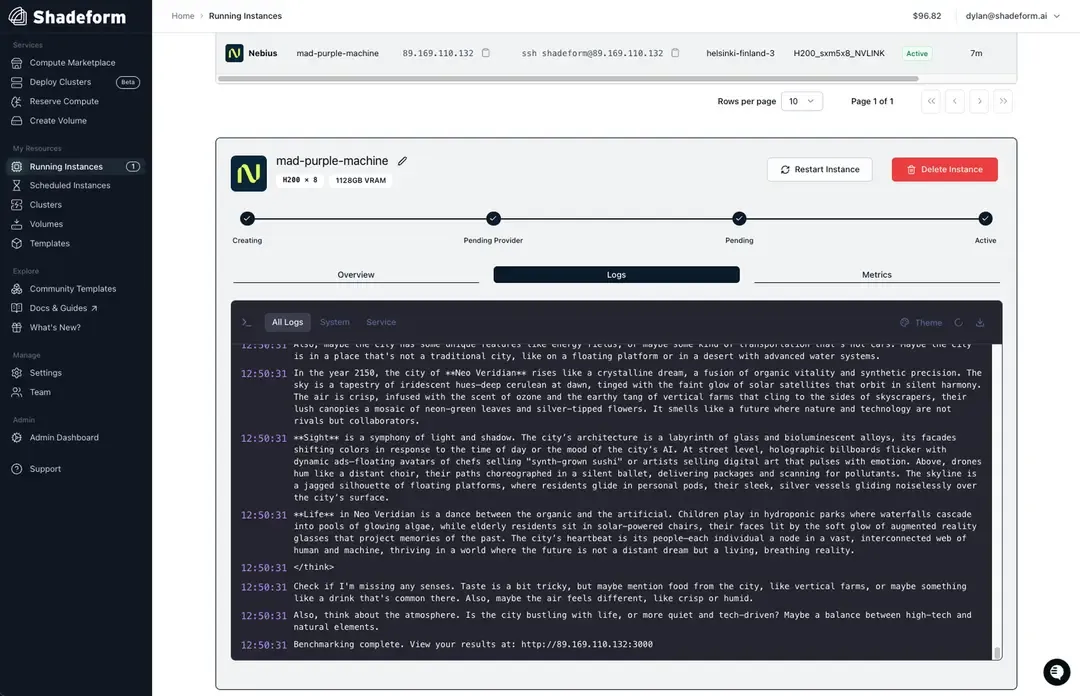The image size is (1080, 696).
Task: Filter logs to Service only
Action: coord(381,322)
